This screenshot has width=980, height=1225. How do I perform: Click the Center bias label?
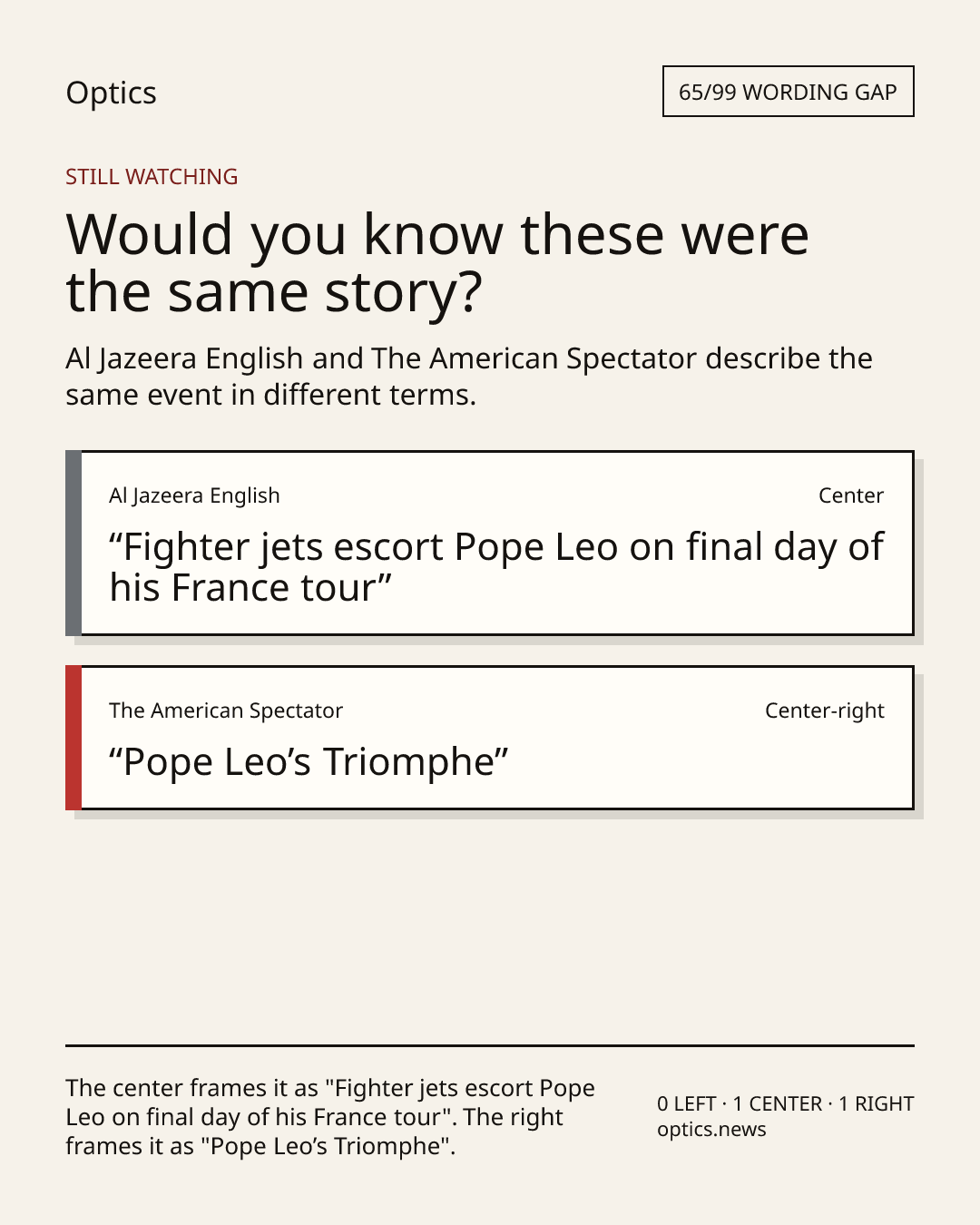point(851,495)
